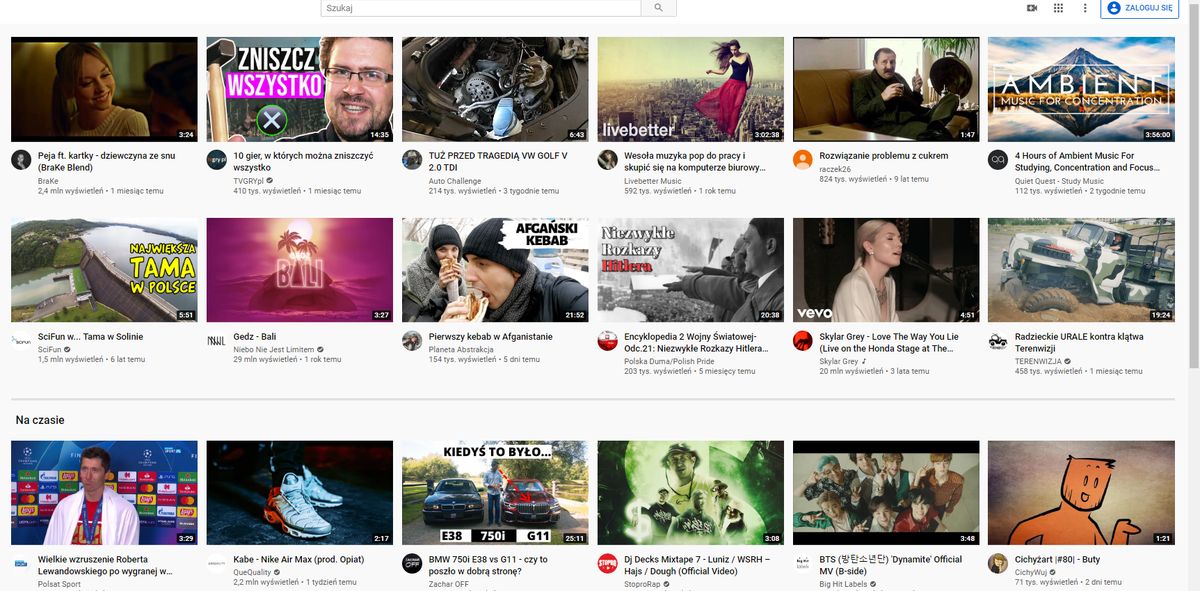Viewport: 1200px width, 591px height.
Task: Click the ZALOGUJ SIĘ sign-in button
Action: [1139, 8]
